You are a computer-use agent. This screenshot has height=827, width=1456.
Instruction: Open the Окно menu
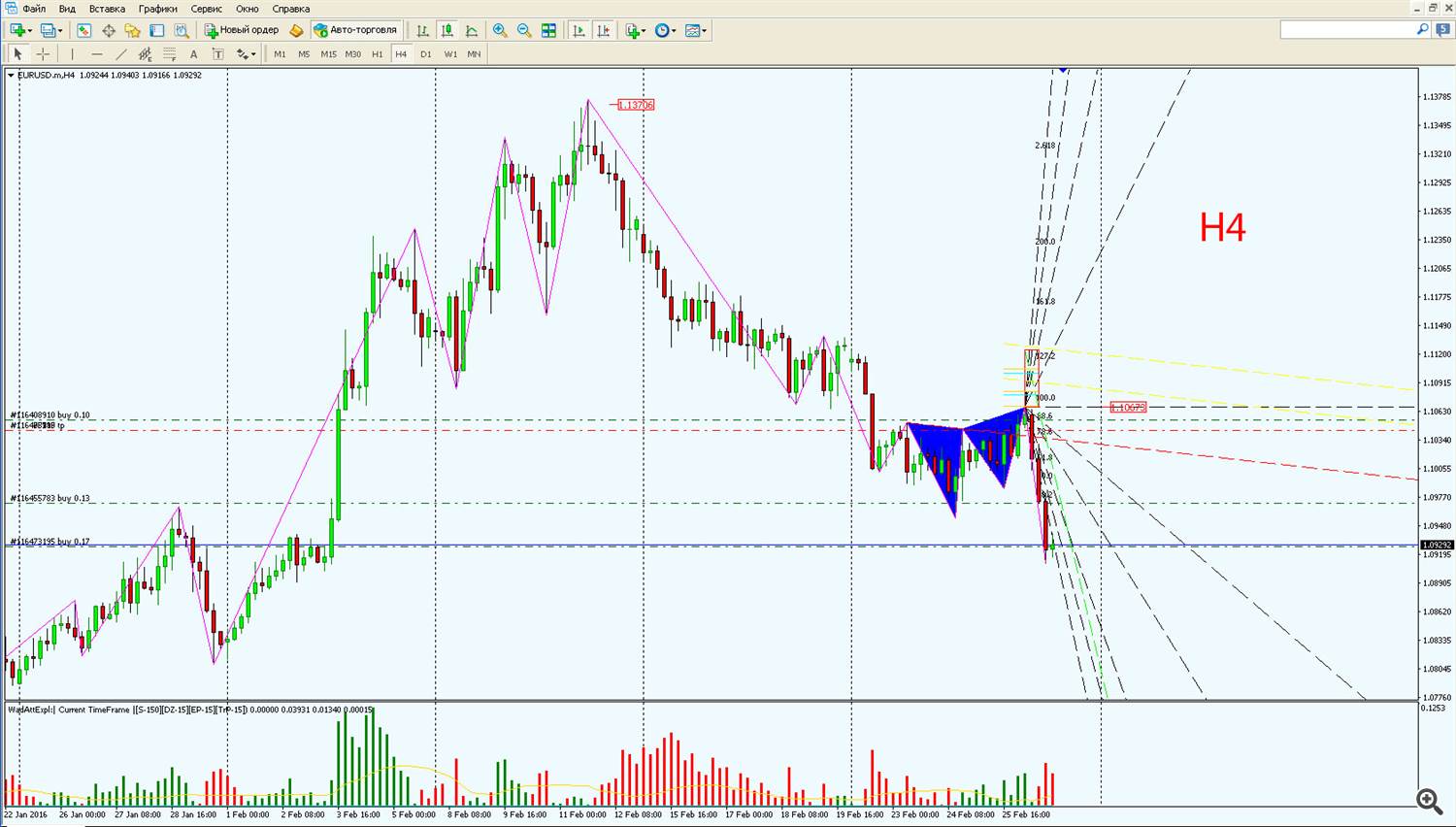tap(248, 9)
